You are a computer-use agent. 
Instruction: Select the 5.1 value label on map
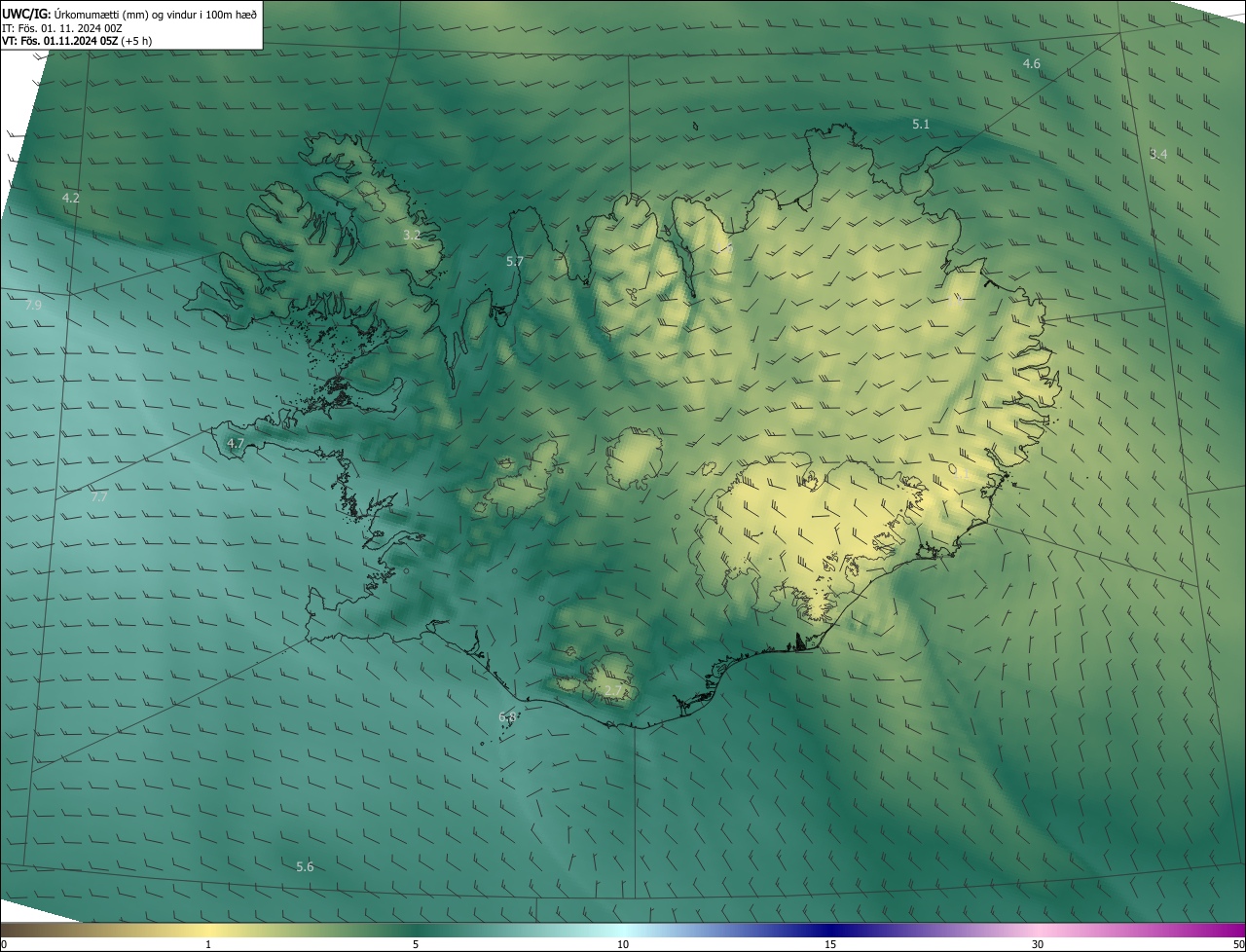pyautogui.click(x=921, y=124)
